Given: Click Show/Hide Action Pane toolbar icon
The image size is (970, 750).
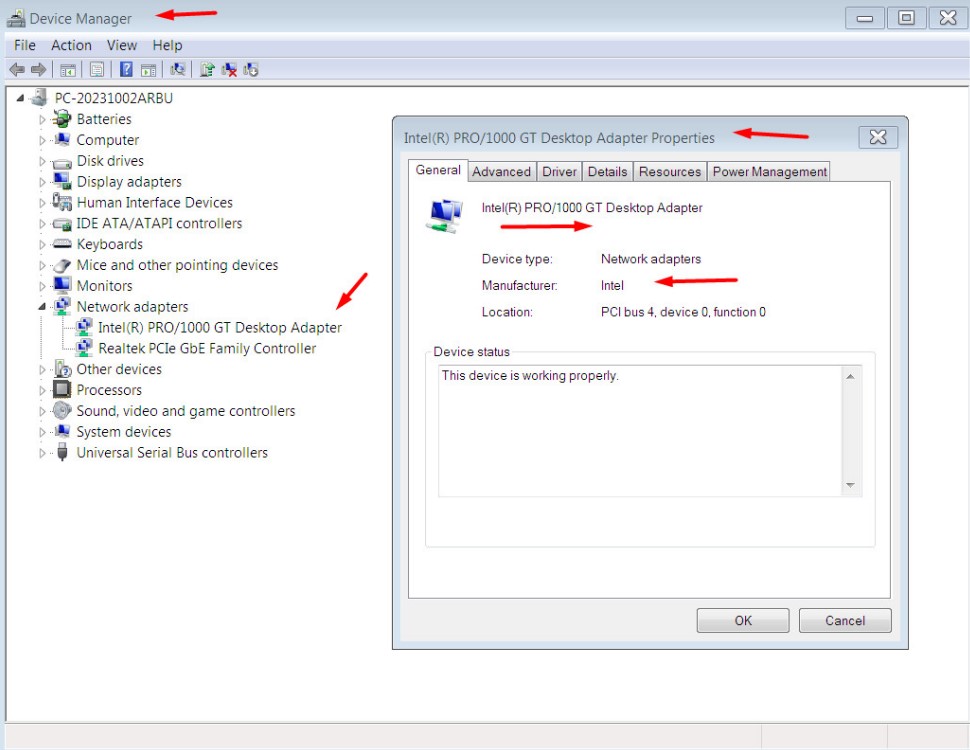Looking at the screenshot, I should [x=148, y=70].
